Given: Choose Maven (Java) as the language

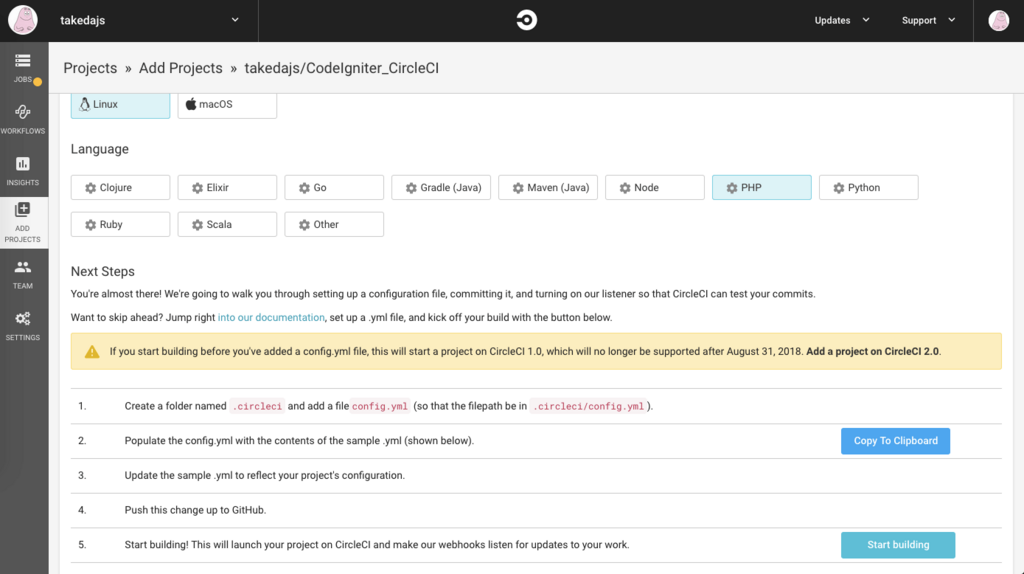Looking at the screenshot, I should click(x=548, y=187).
